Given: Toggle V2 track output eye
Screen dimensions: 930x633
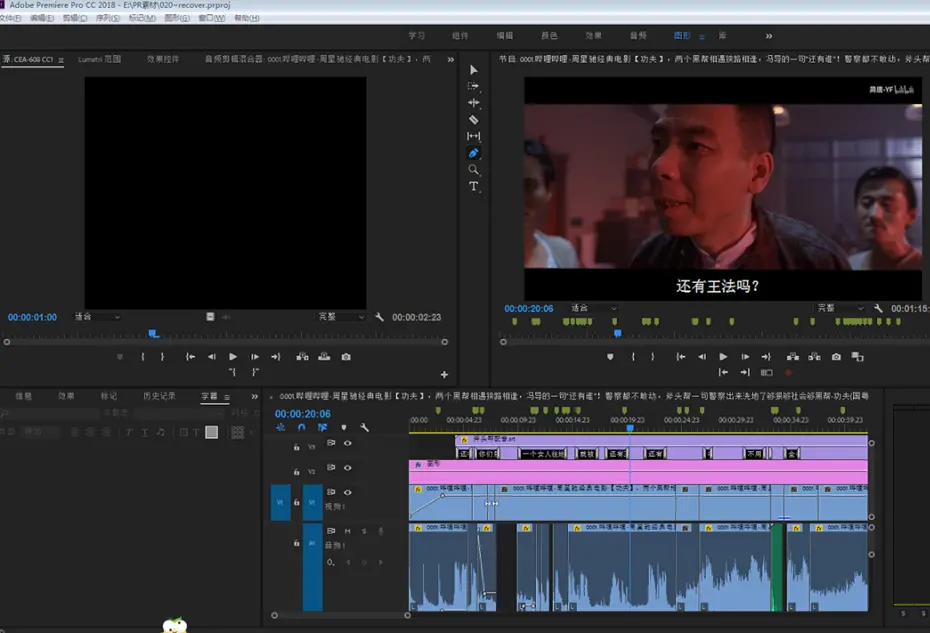Looking at the screenshot, I should [348, 467].
